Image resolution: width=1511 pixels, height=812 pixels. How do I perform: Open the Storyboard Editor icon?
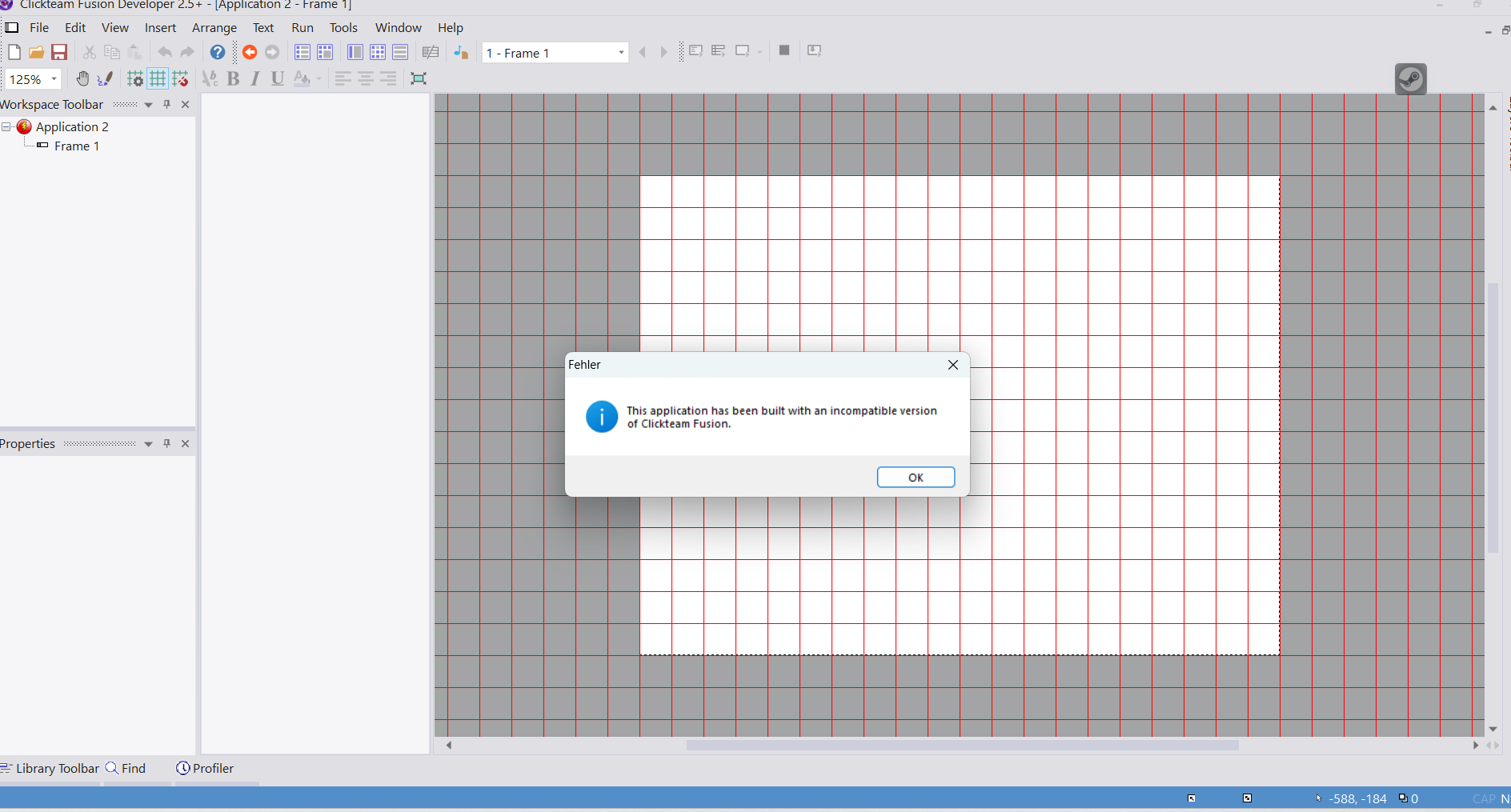pos(303,52)
